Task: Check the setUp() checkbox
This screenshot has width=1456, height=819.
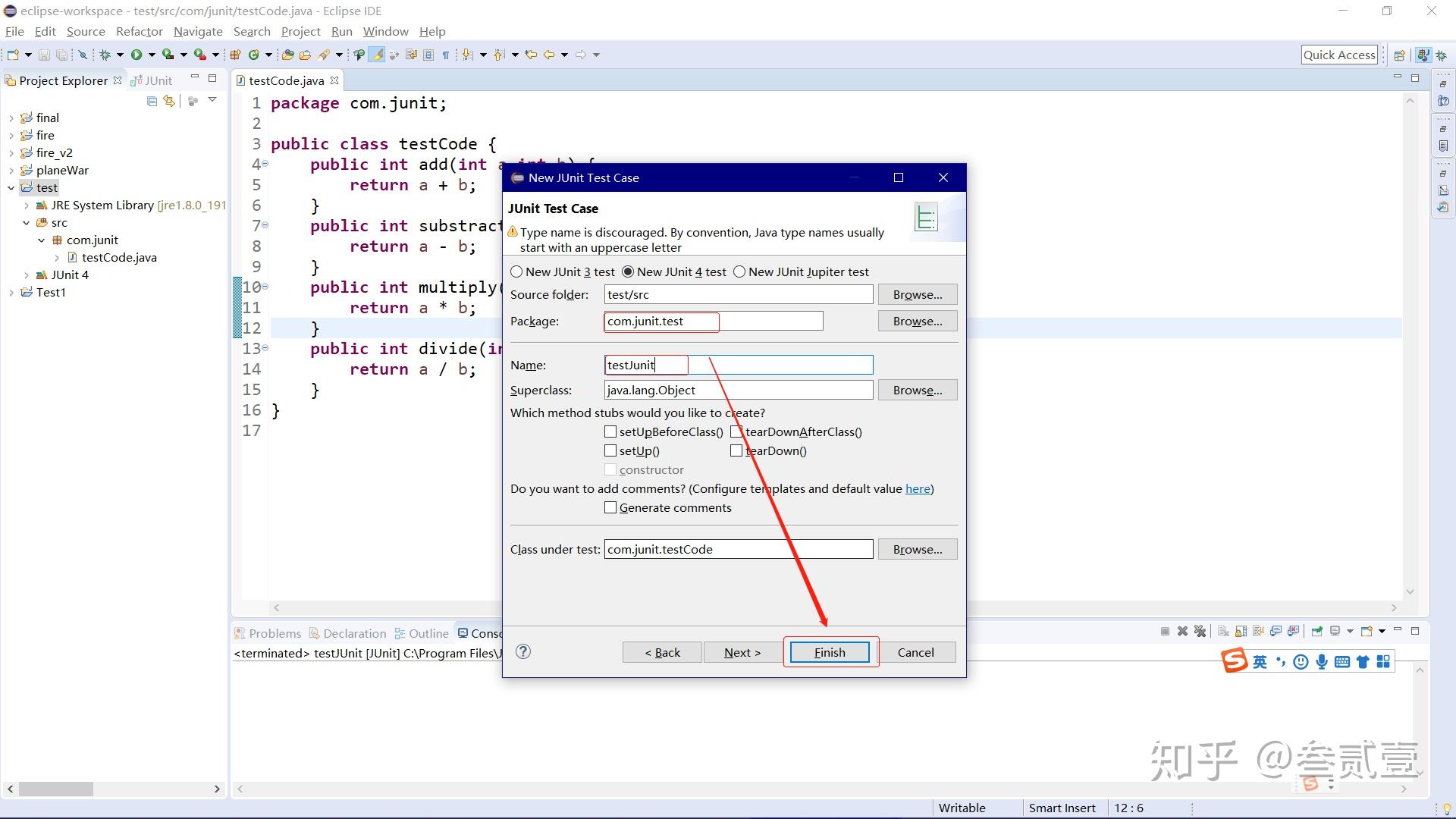Action: pos(610,450)
